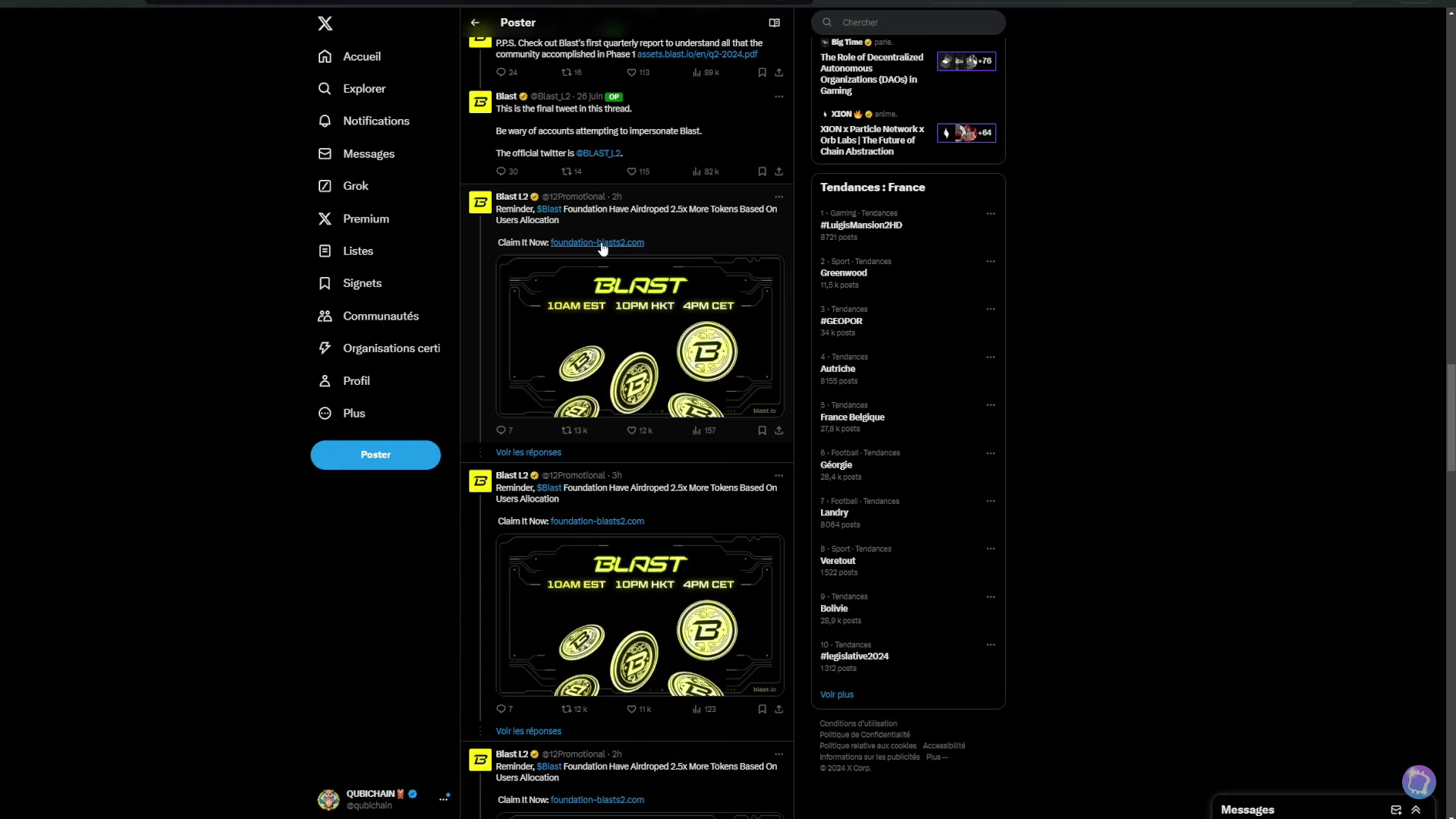The image size is (1456, 819).
Task: Click the page vertical scrollbar thumb
Action: [1450, 417]
